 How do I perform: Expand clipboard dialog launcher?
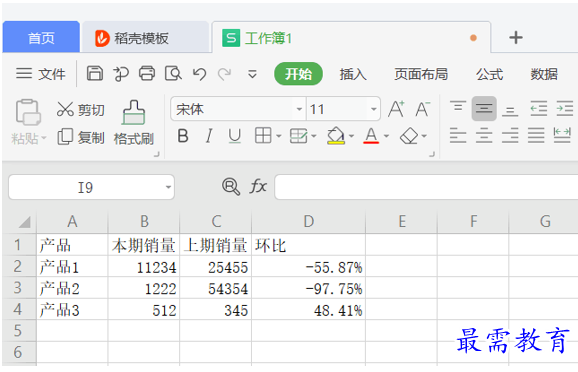tap(156, 154)
